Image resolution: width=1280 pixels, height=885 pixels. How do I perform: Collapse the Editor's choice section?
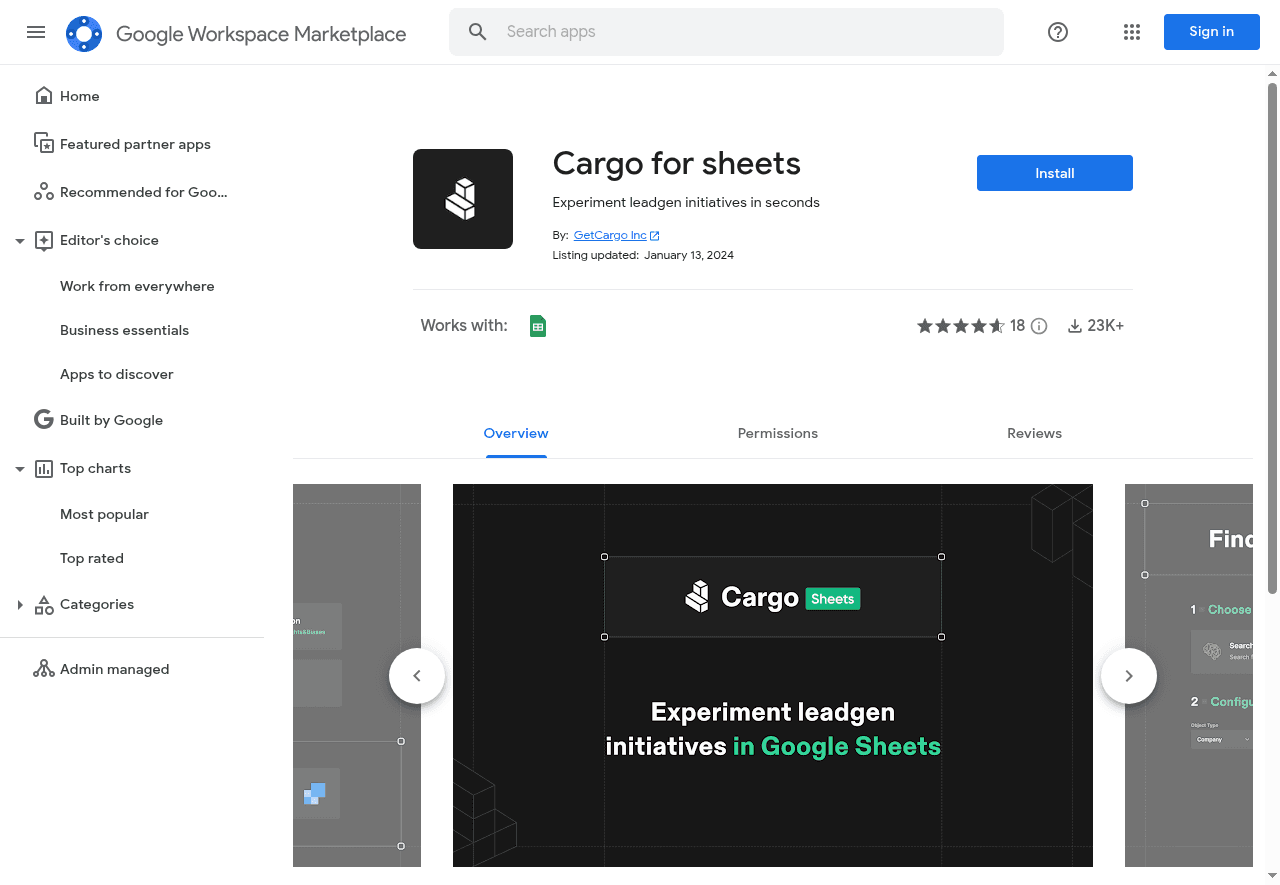19,240
